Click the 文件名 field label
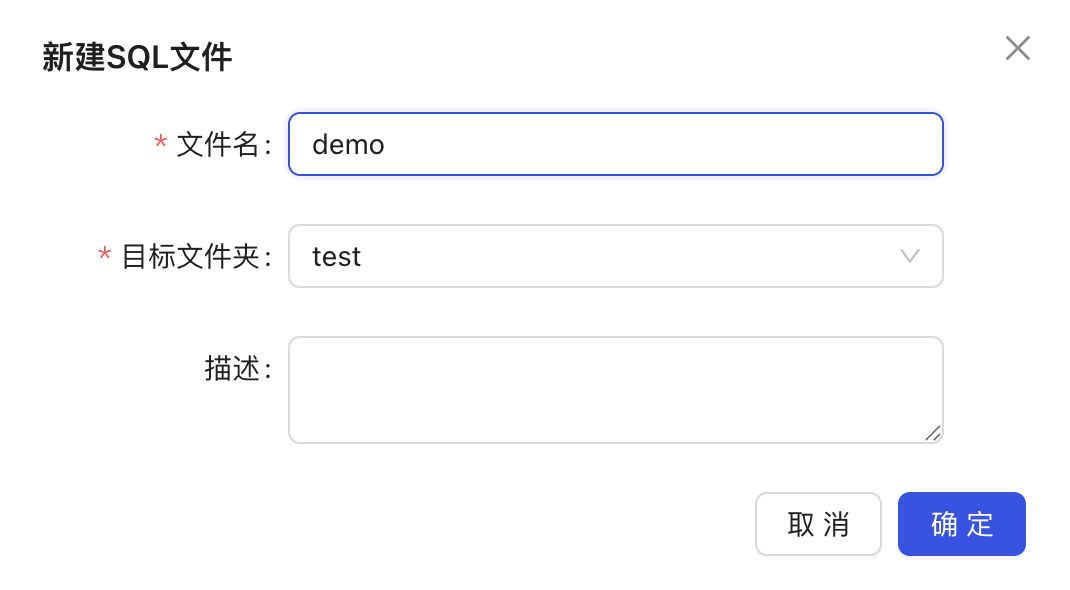This screenshot has height=590, width=1070. (218, 145)
